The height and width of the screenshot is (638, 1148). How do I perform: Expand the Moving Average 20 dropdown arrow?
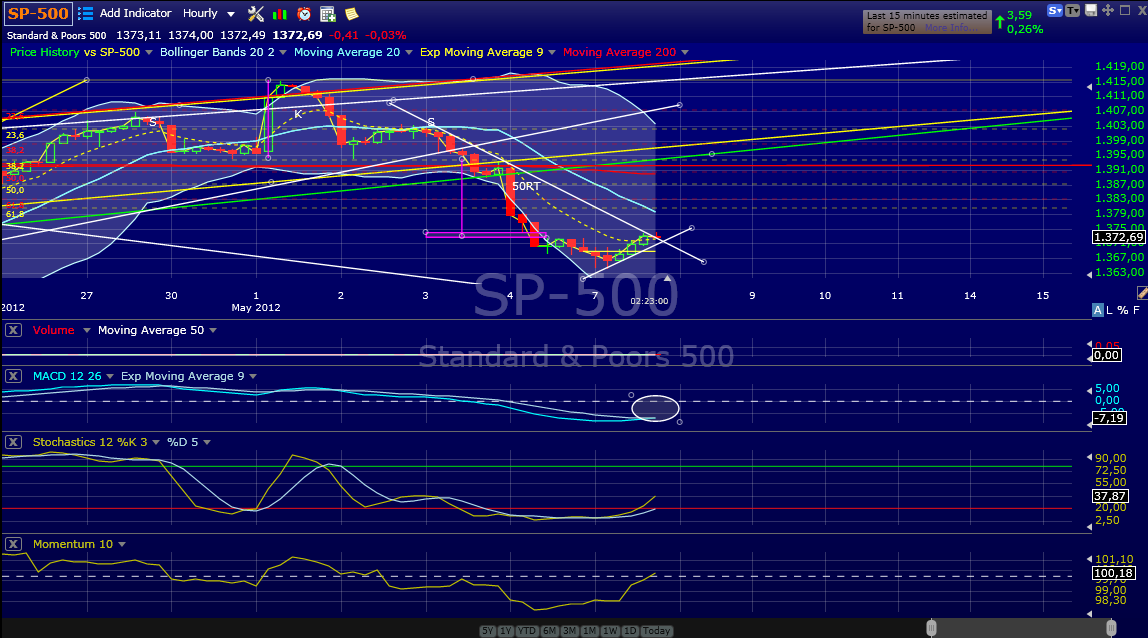[x=409, y=52]
